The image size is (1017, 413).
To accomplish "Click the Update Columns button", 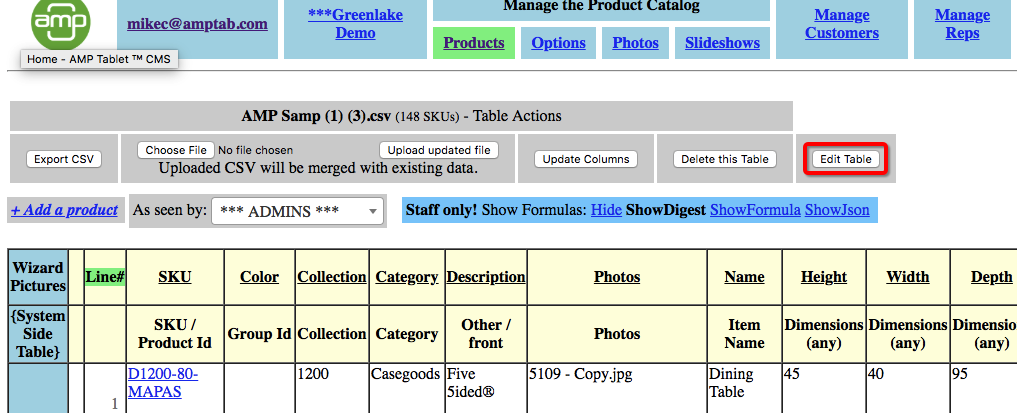I will 586,159.
